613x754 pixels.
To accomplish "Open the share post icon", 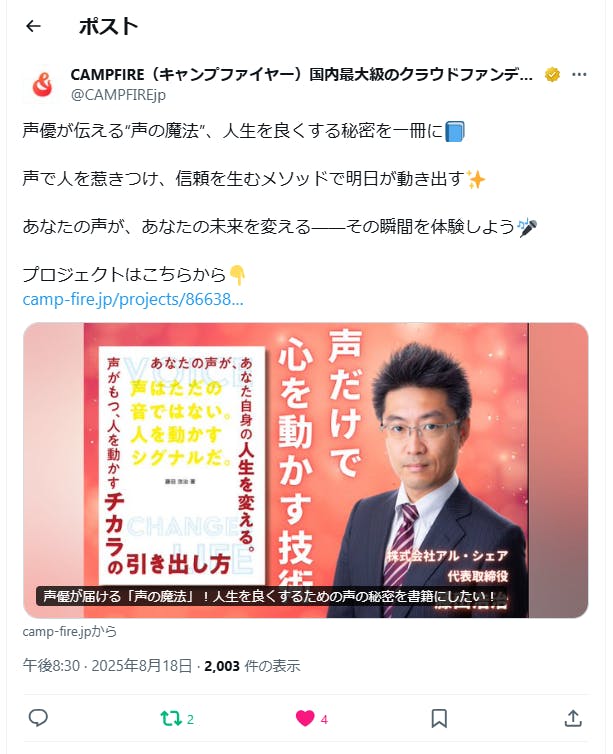I will 573,718.
